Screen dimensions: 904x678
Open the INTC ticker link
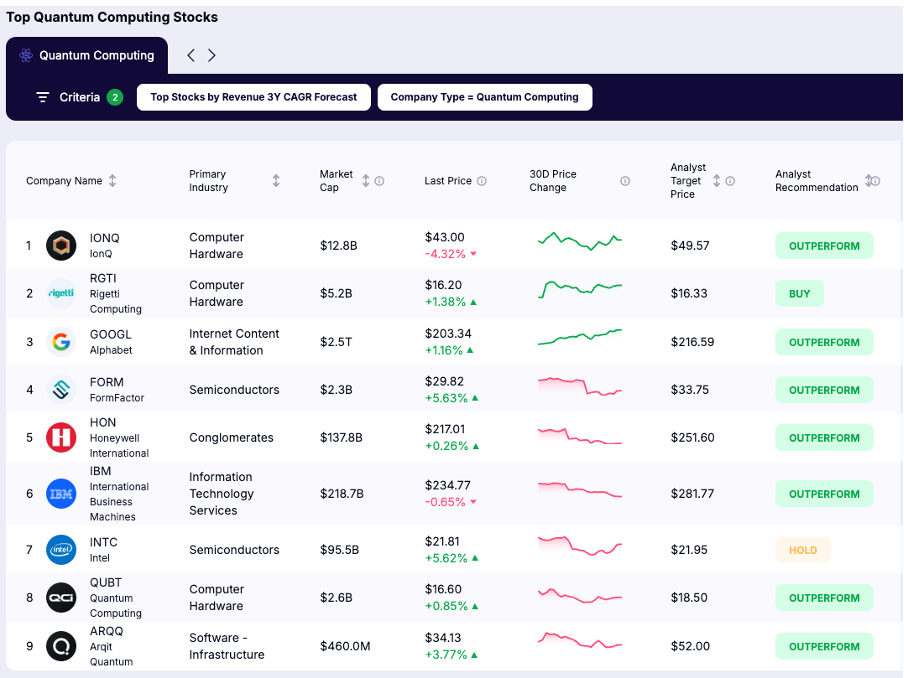104,543
